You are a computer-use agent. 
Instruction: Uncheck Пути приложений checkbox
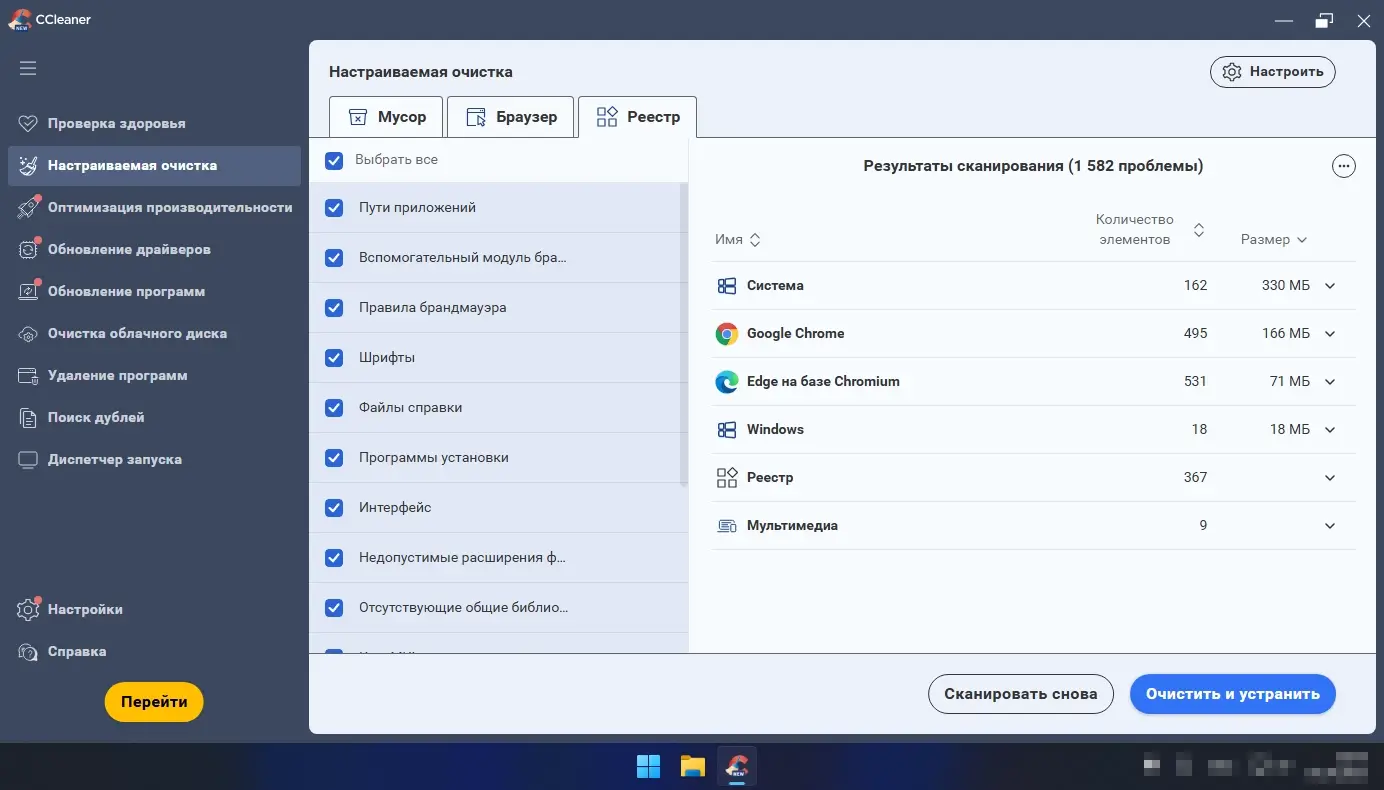pyautogui.click(x=334, y=208)
